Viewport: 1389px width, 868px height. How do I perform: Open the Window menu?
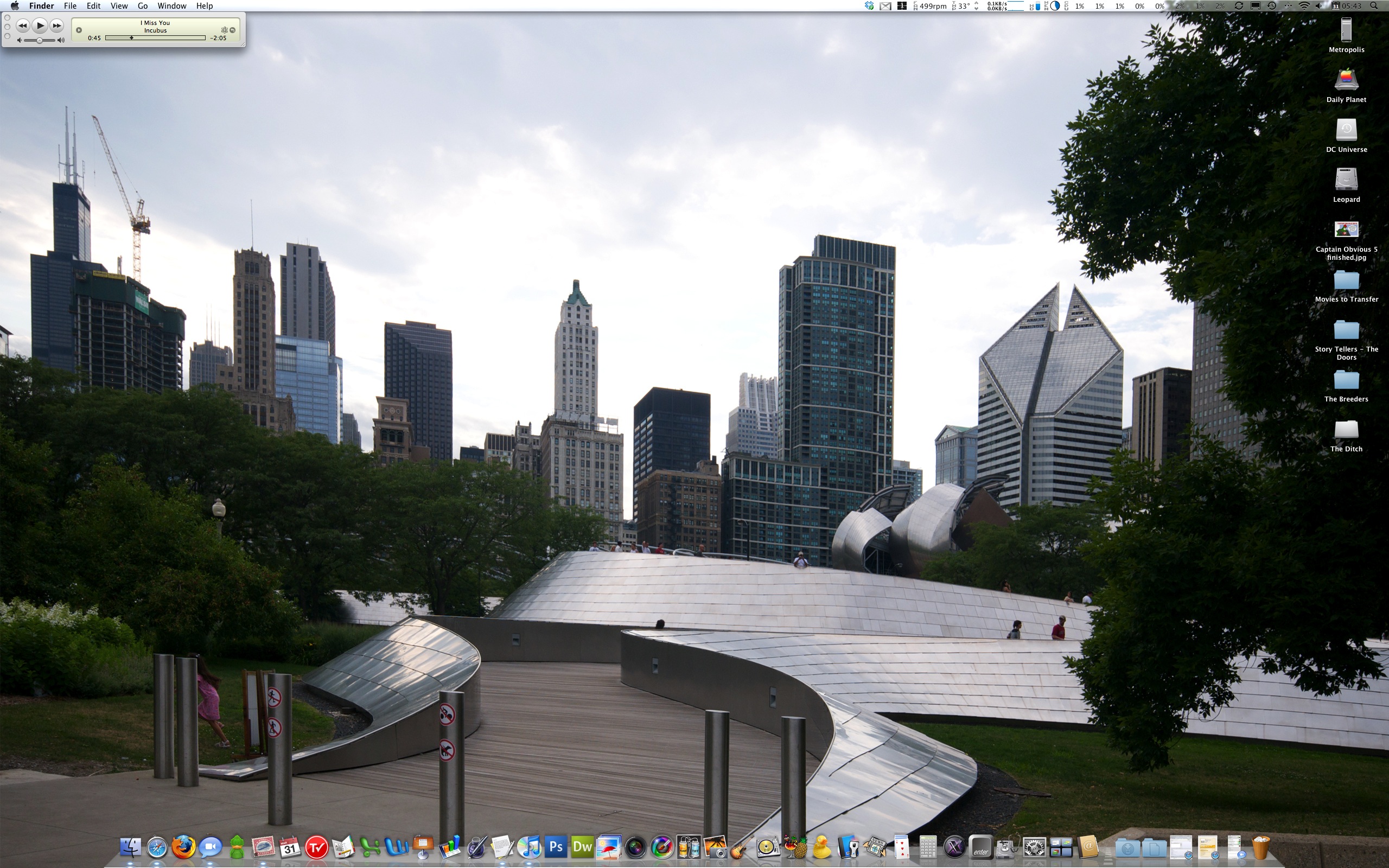tap(171, 6)
